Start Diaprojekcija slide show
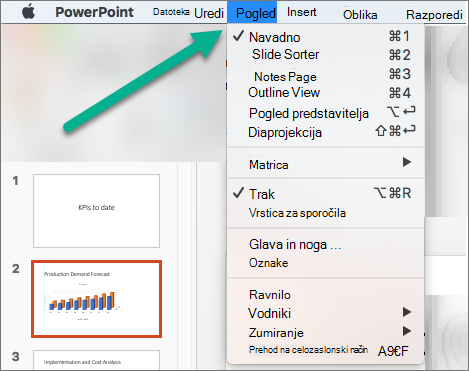The width and height of the screenshot is (469, 371). point(325,132)
